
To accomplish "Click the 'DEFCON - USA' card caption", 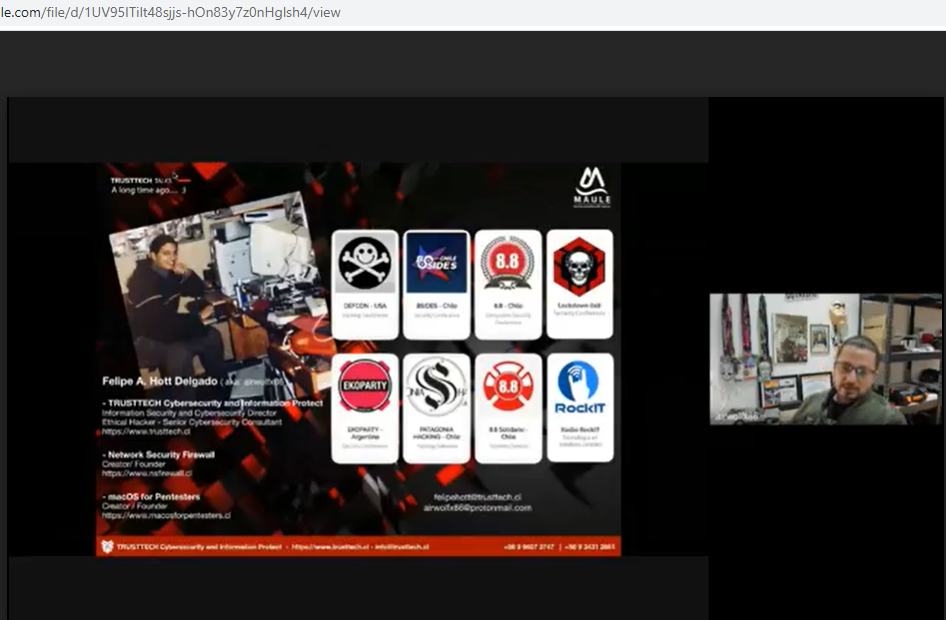I will pyautogui.click(x=365, y=306).
